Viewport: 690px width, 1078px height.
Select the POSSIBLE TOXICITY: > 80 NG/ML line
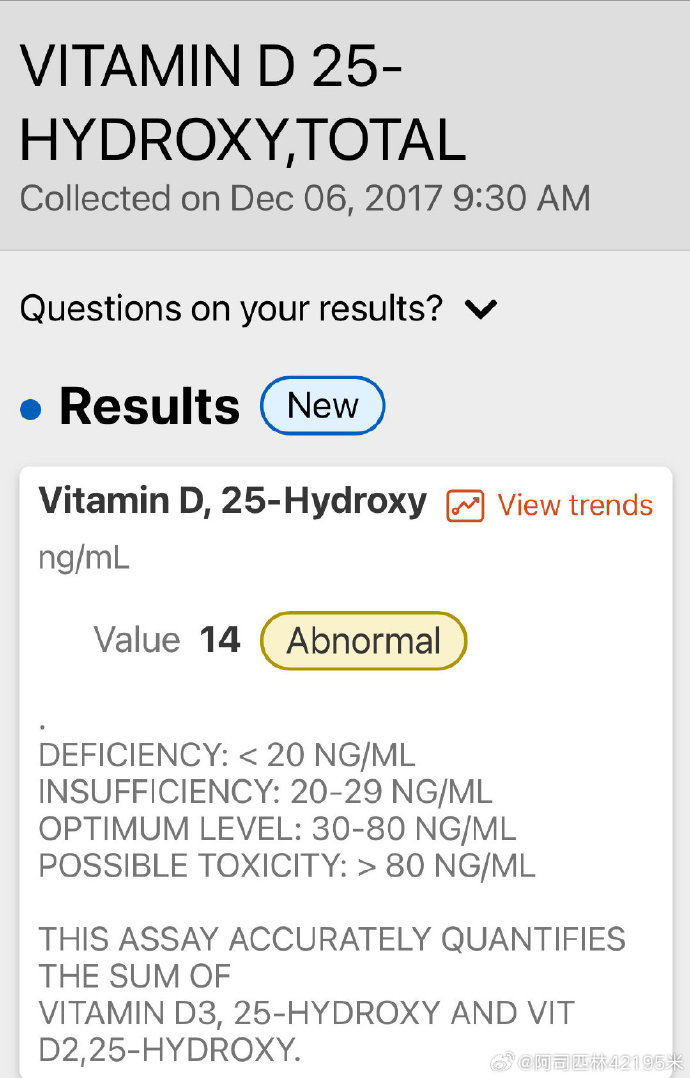287,865
